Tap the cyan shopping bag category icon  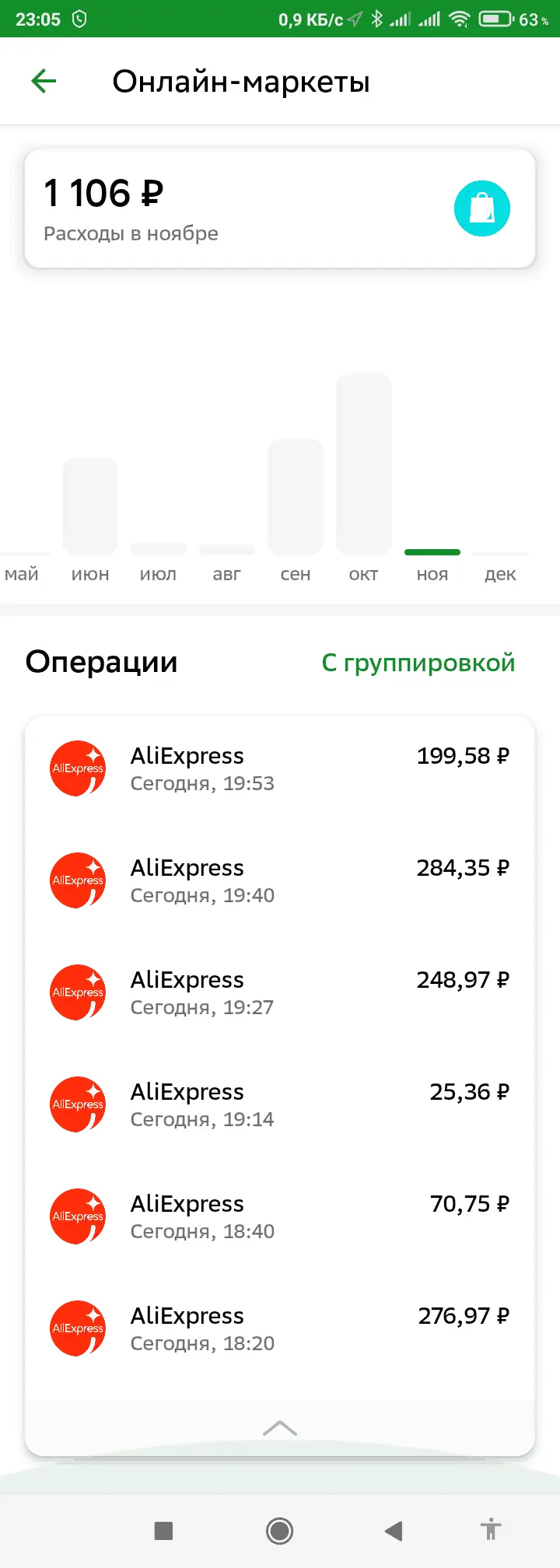(482, 208)
